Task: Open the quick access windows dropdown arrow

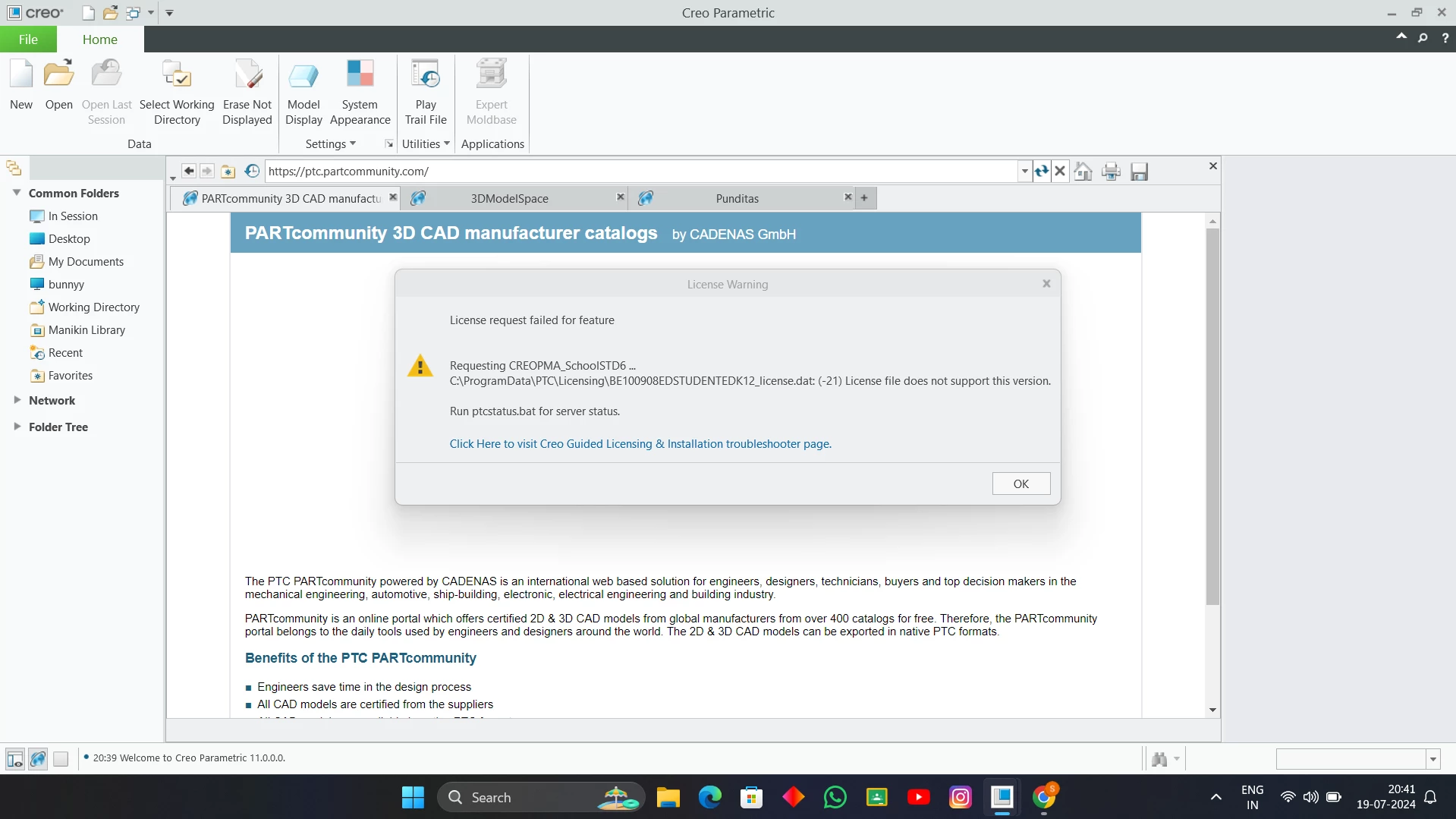Action: [151, 13]
